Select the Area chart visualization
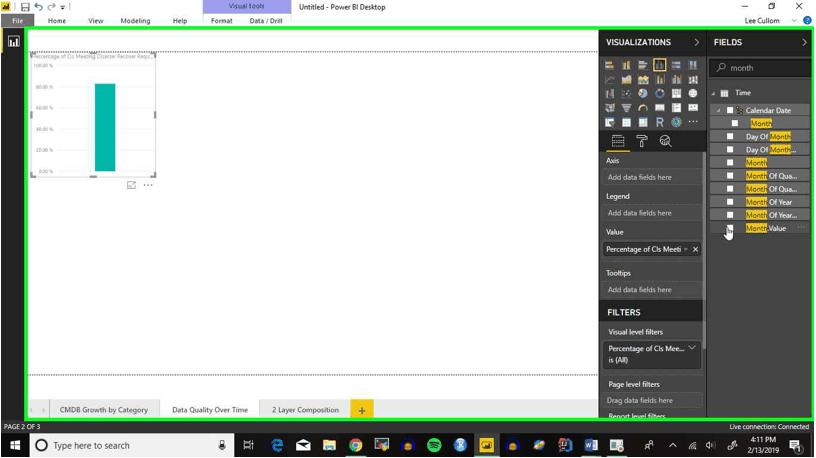 [626, 80]
